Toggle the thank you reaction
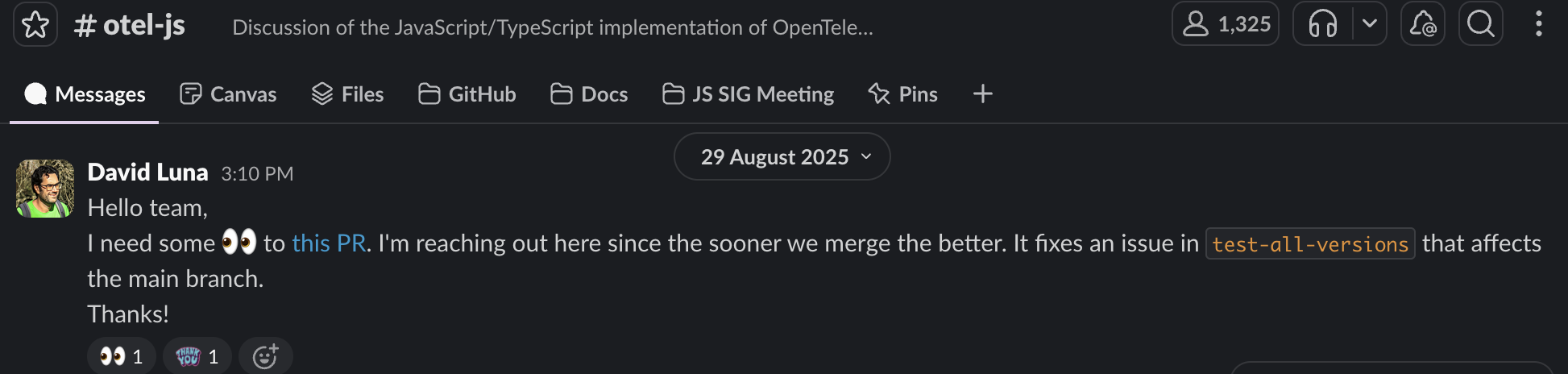 click(197, 356)
